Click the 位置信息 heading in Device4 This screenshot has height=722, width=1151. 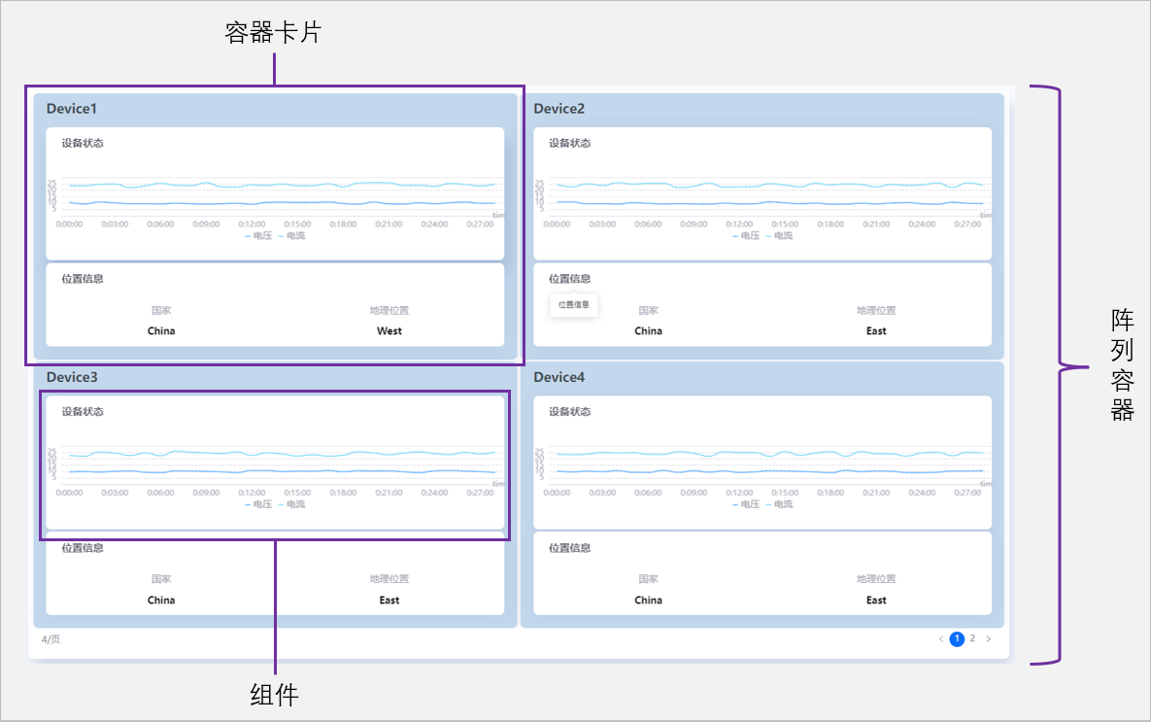pos(569,548)
